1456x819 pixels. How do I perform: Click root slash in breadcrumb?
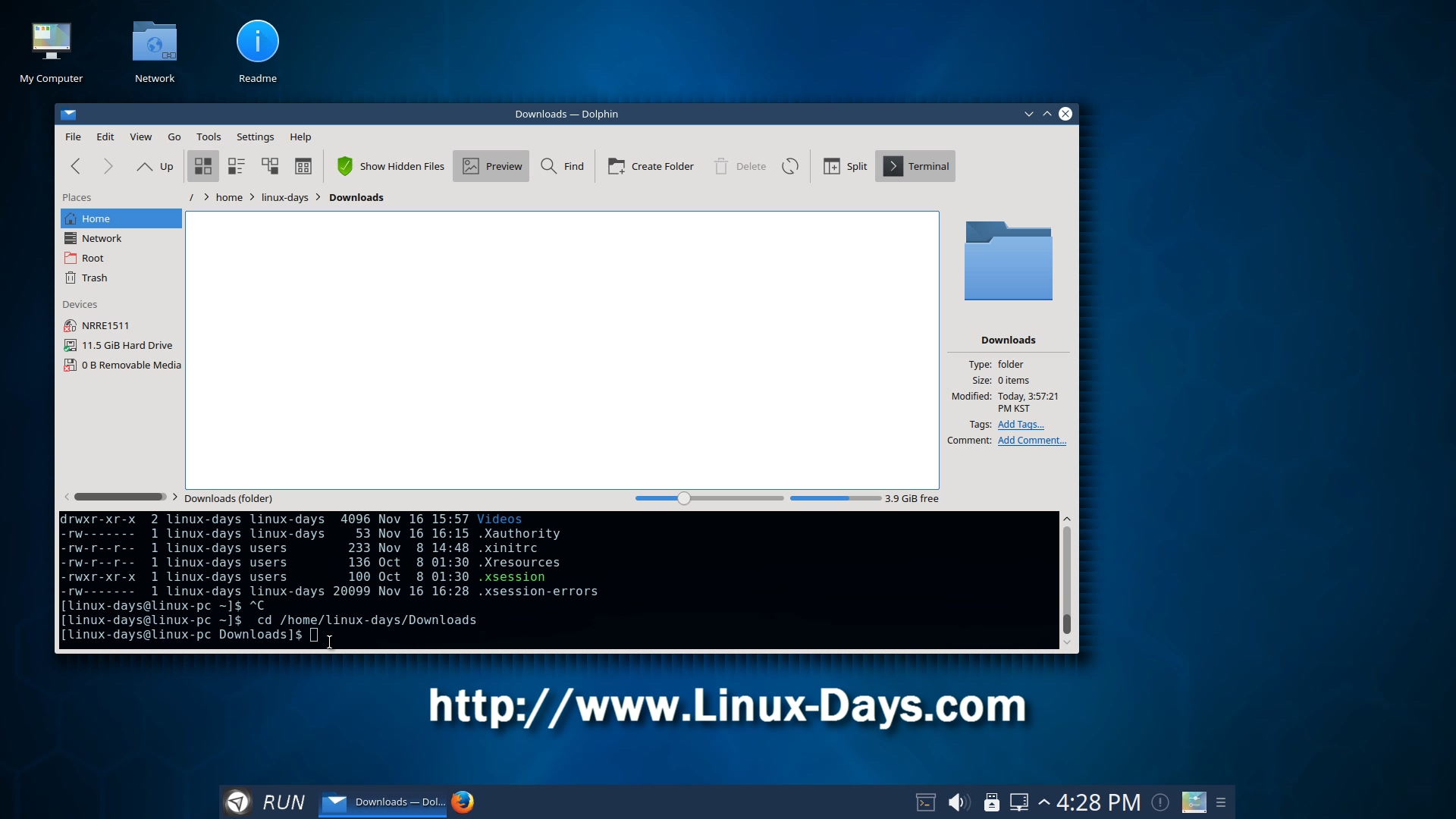click(191, 197)
